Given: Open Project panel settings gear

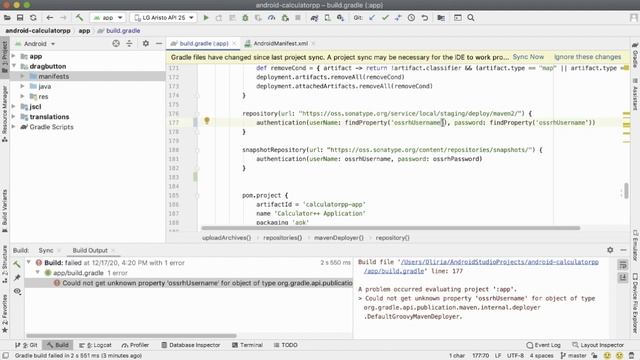Looking at the screenshot, I should tap(146, 43).
